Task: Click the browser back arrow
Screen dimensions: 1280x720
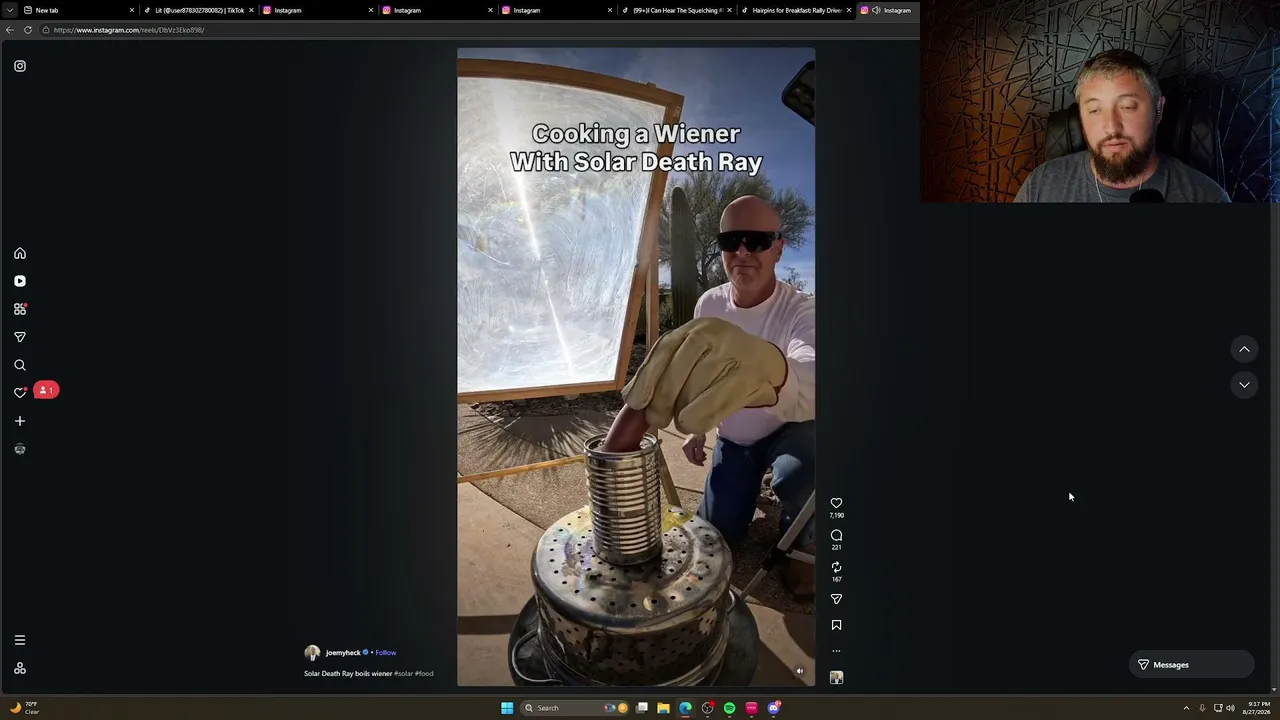Action: 10,30
